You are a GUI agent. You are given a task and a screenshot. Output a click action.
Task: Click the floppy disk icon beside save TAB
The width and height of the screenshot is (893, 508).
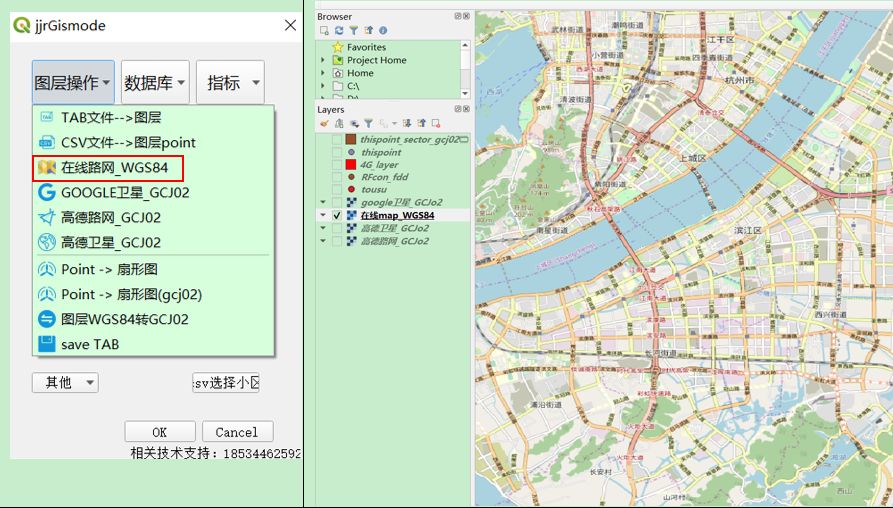coord(47,344)
